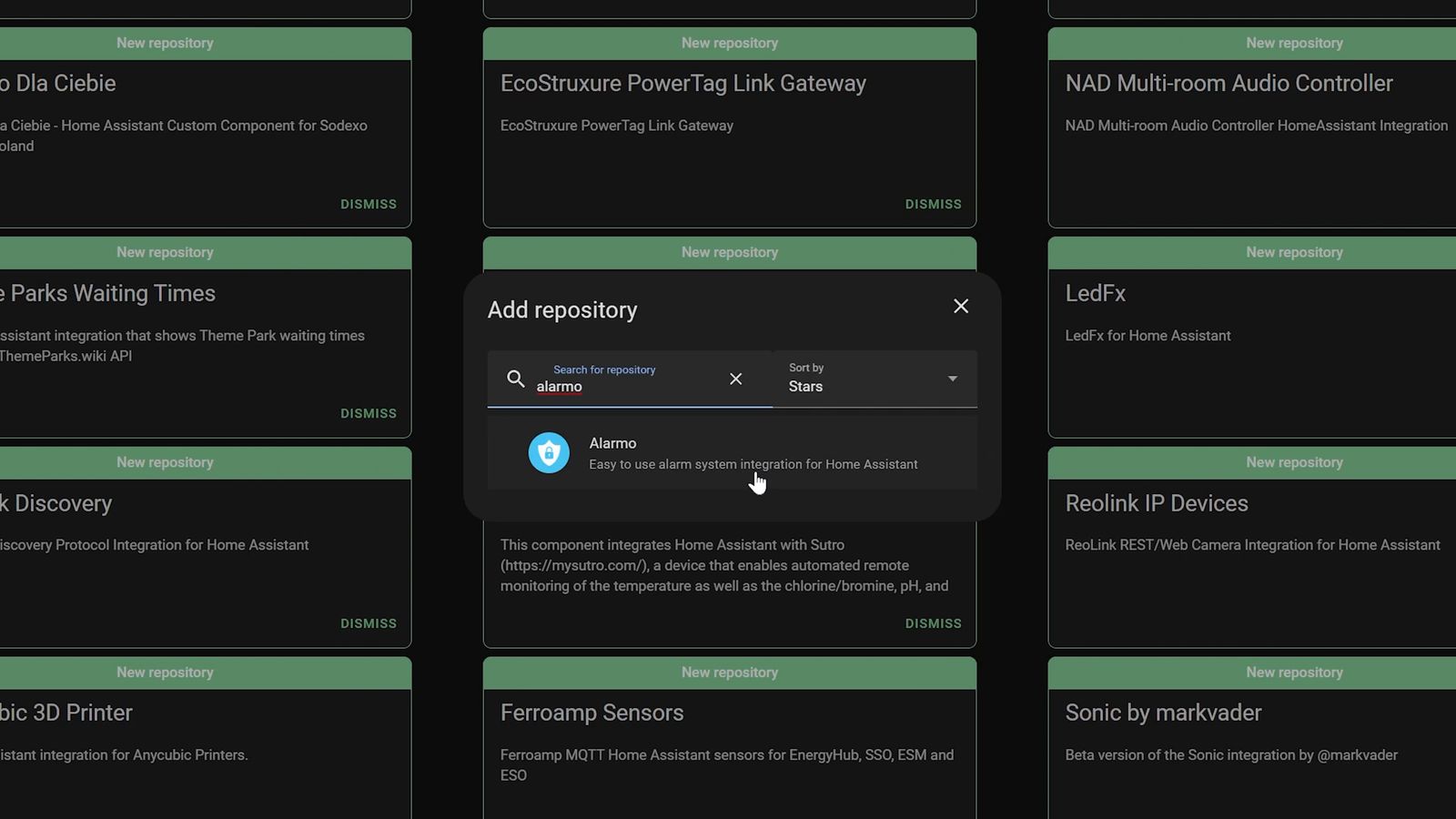Open the Reolink IP Devices repository
1456x819 pixels.
[x=1157, y=503]
